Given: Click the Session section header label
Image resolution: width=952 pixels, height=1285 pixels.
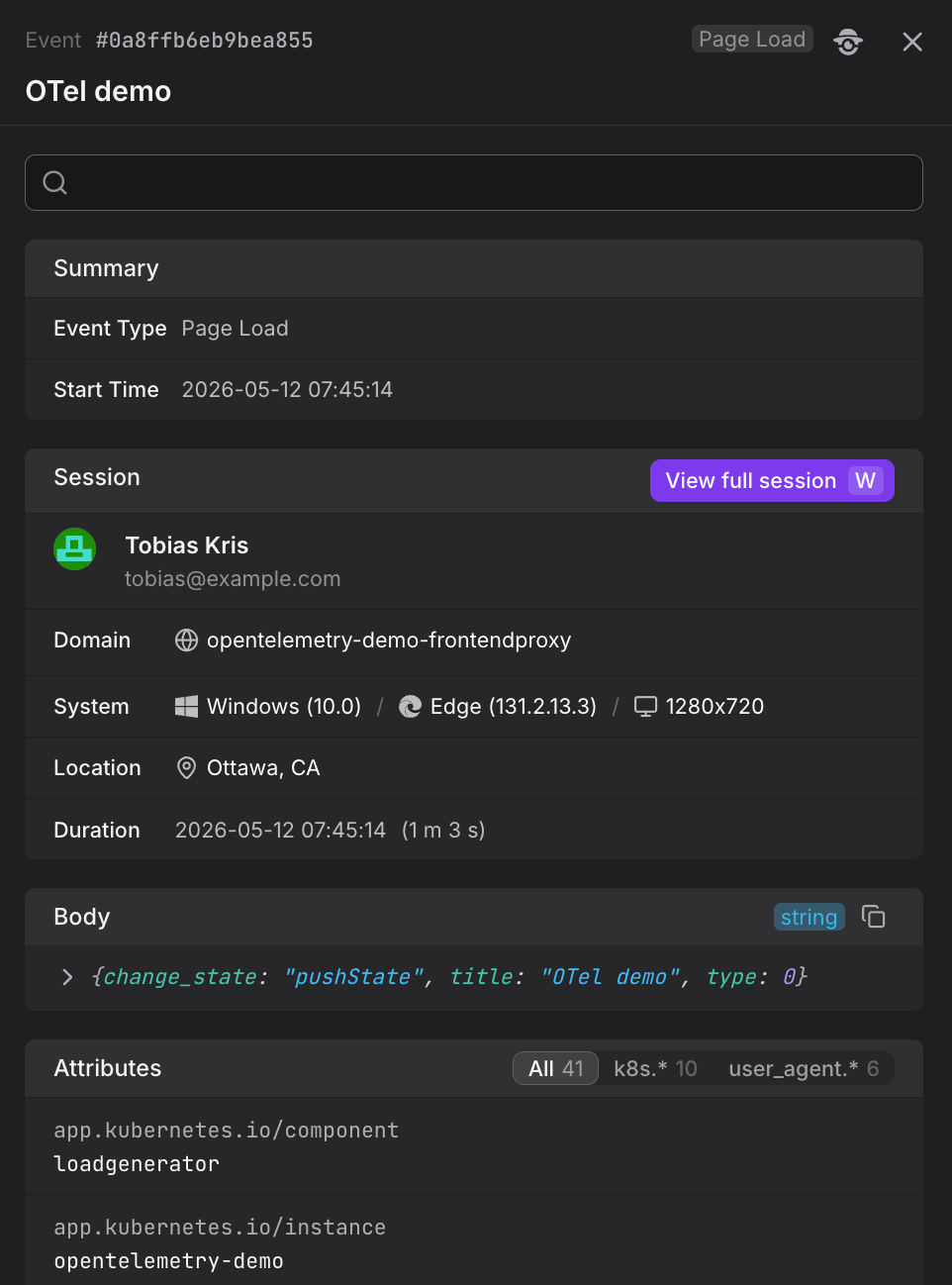Looking at the screenshot, I should 97,477.
